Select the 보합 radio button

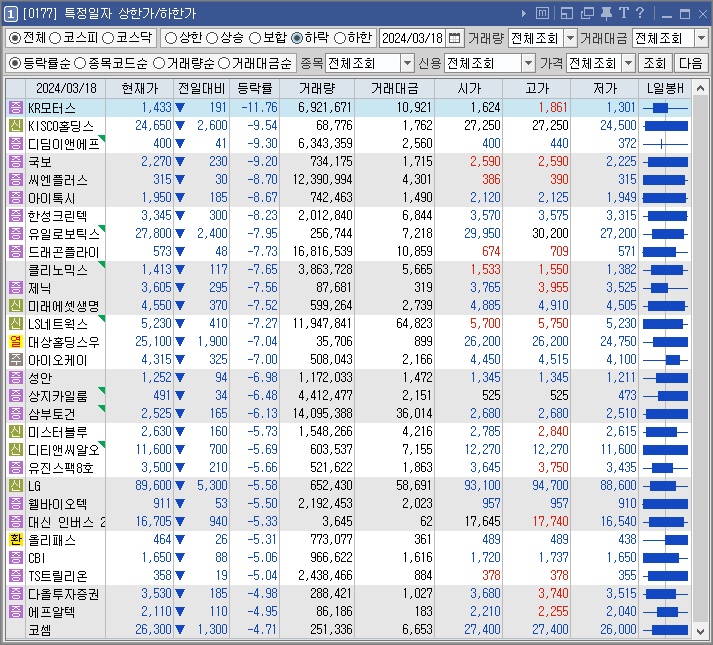pyautogui.click(x=267, y=38)
